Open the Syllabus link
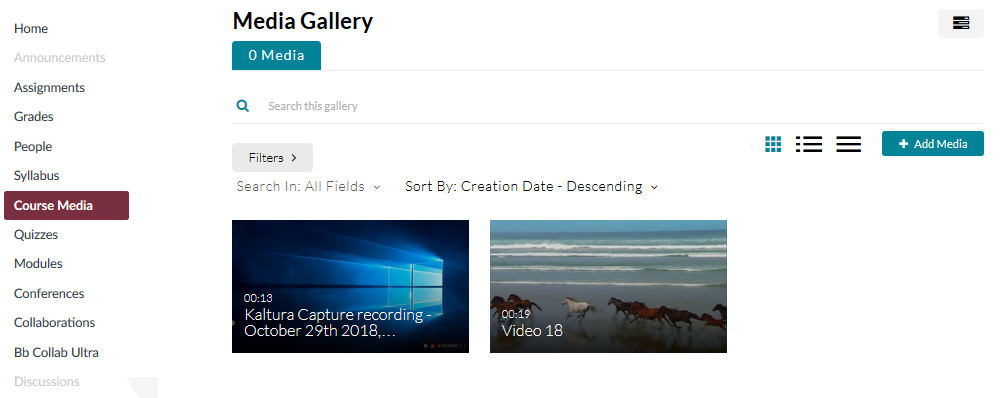 [36, 176]
